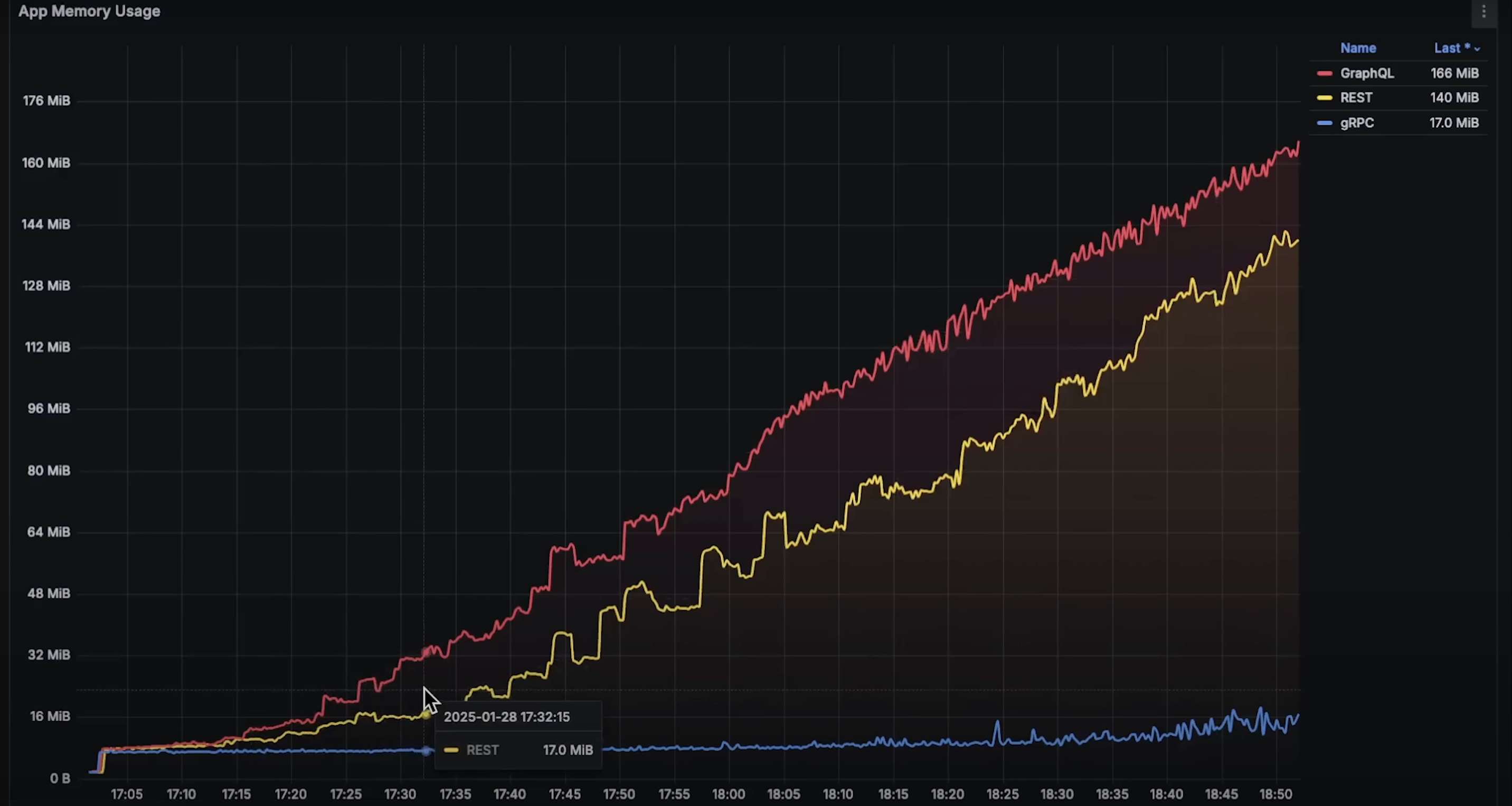This screenshot has height=806, width=1512.
Task: Click REST yellow series color swatch
Action: pyautogui.click(x=1324, y=98)
